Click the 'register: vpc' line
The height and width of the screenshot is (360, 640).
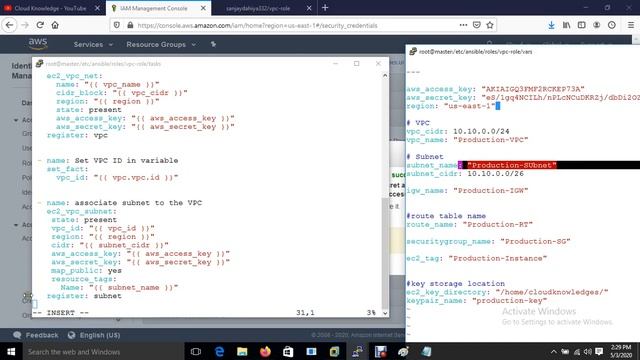pyautogui.click(x=77, y=135)
